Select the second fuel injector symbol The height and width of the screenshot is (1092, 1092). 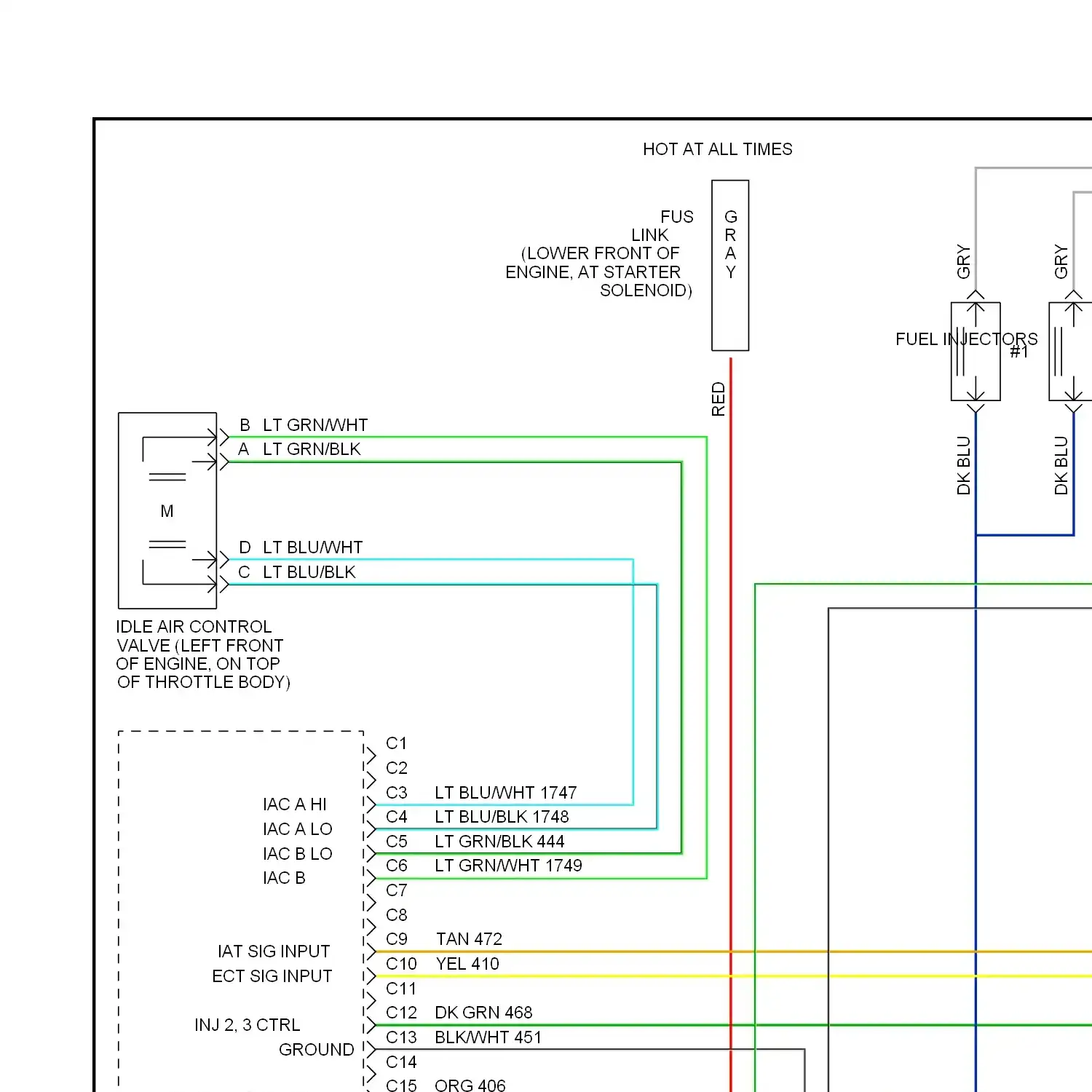tap(1070, 352)
